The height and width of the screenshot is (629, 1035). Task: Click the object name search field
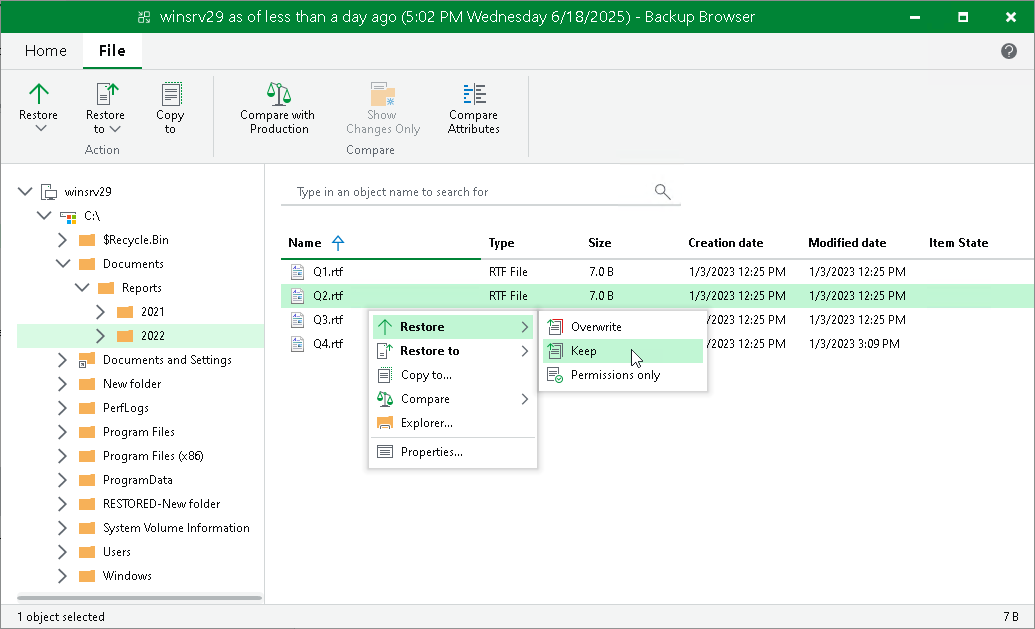click(470, 191)
